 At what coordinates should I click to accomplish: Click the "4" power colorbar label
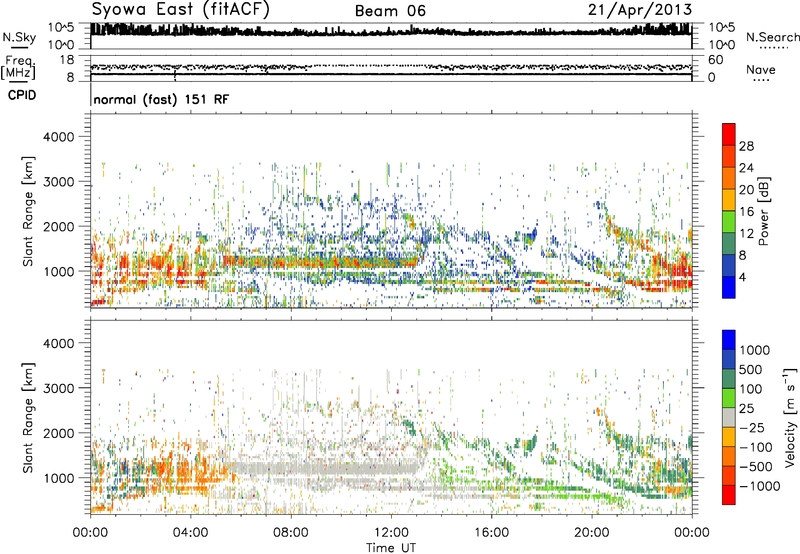click(x=742, y=277)
